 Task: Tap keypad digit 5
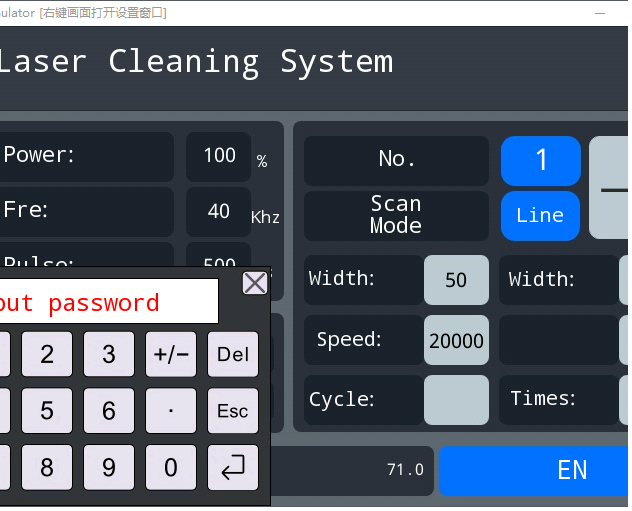tap(47, 411)
